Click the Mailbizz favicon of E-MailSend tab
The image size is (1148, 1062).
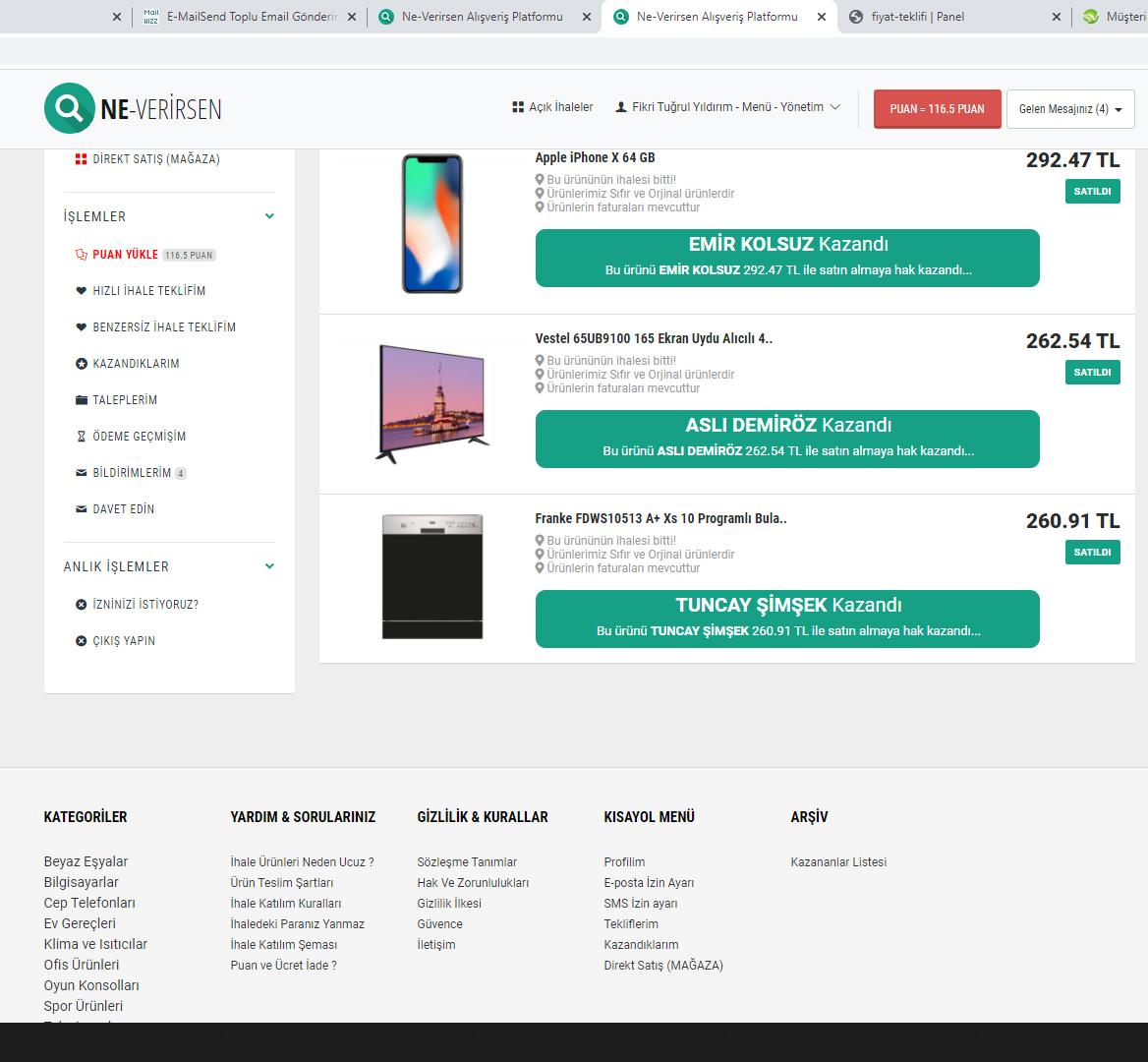coord(150,17)
